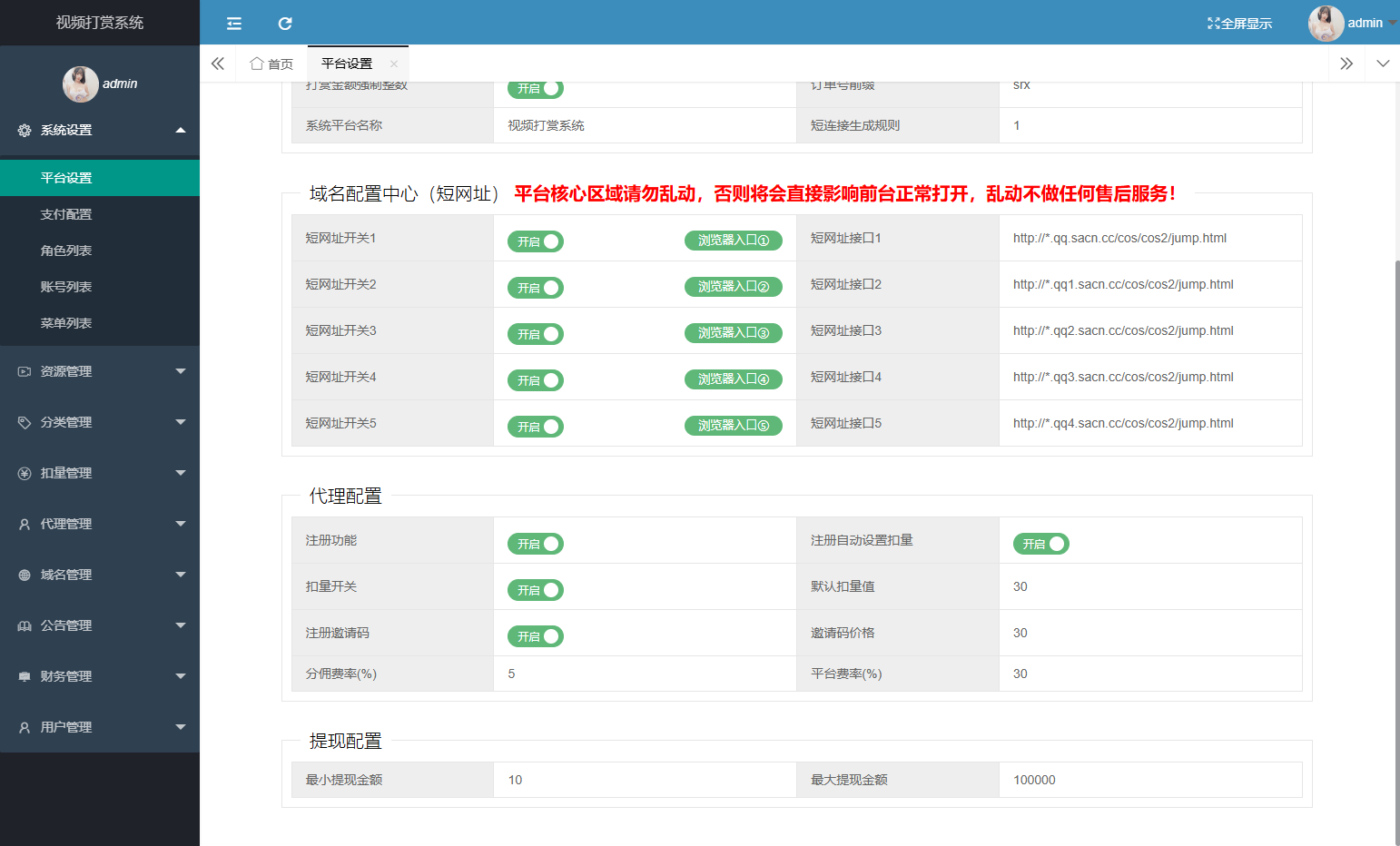This screenshot has width=1400, height=846.
Task: Open the tab options down chevron
Action: click(1383, 64)
